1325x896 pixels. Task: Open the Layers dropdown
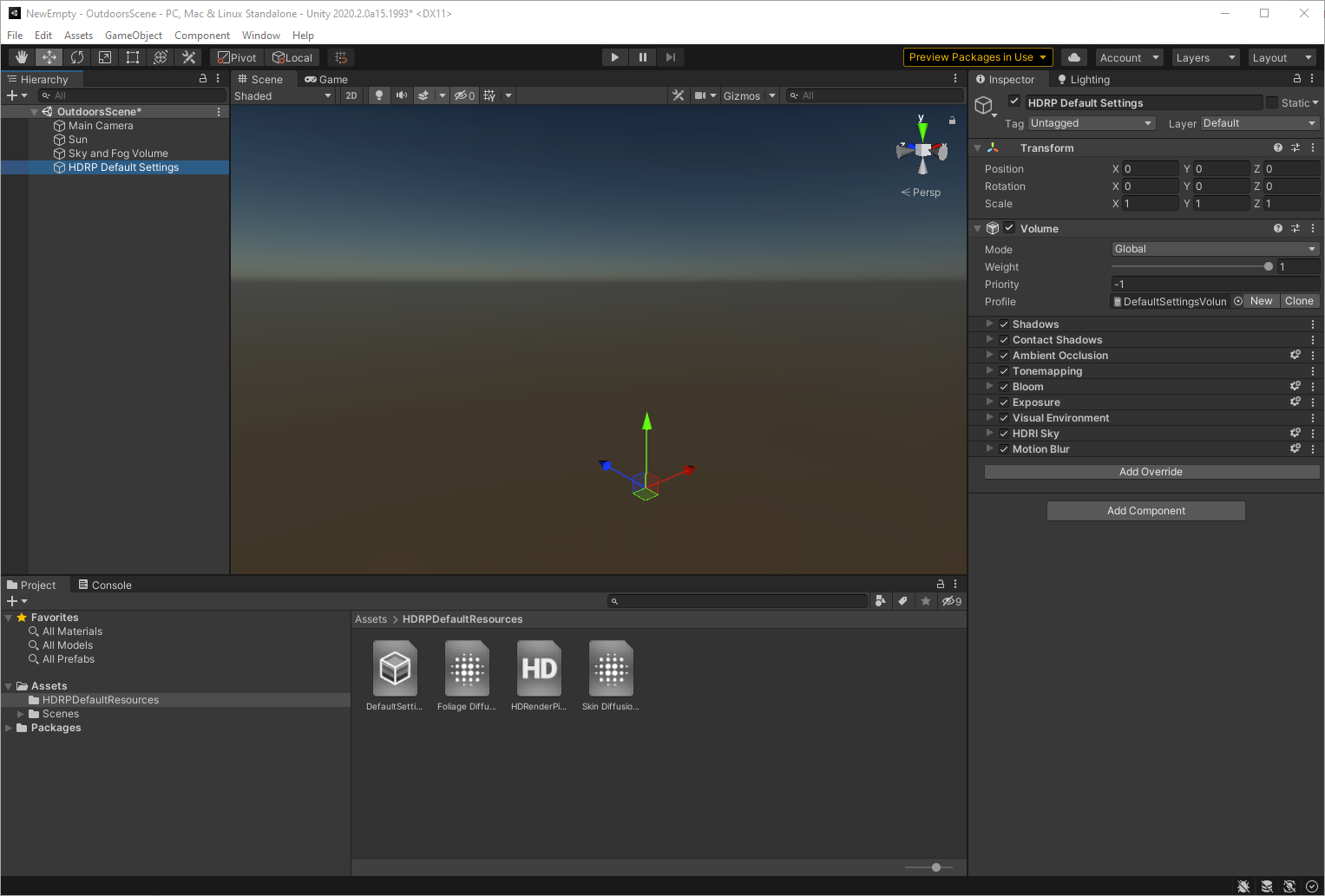point(1205,57)
